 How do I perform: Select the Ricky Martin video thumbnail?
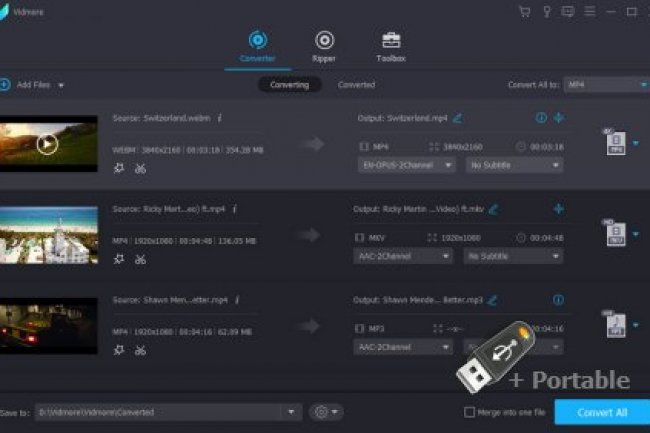[x=49, y=235]
